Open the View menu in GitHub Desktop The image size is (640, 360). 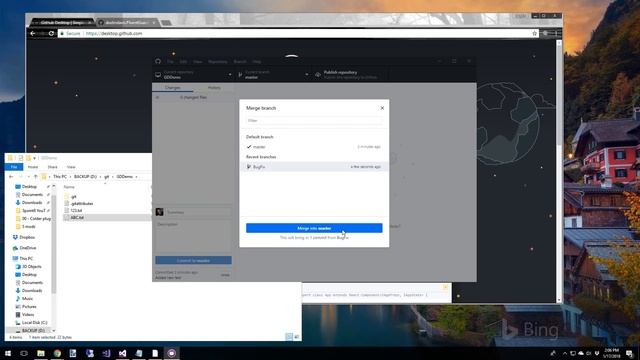198,61
